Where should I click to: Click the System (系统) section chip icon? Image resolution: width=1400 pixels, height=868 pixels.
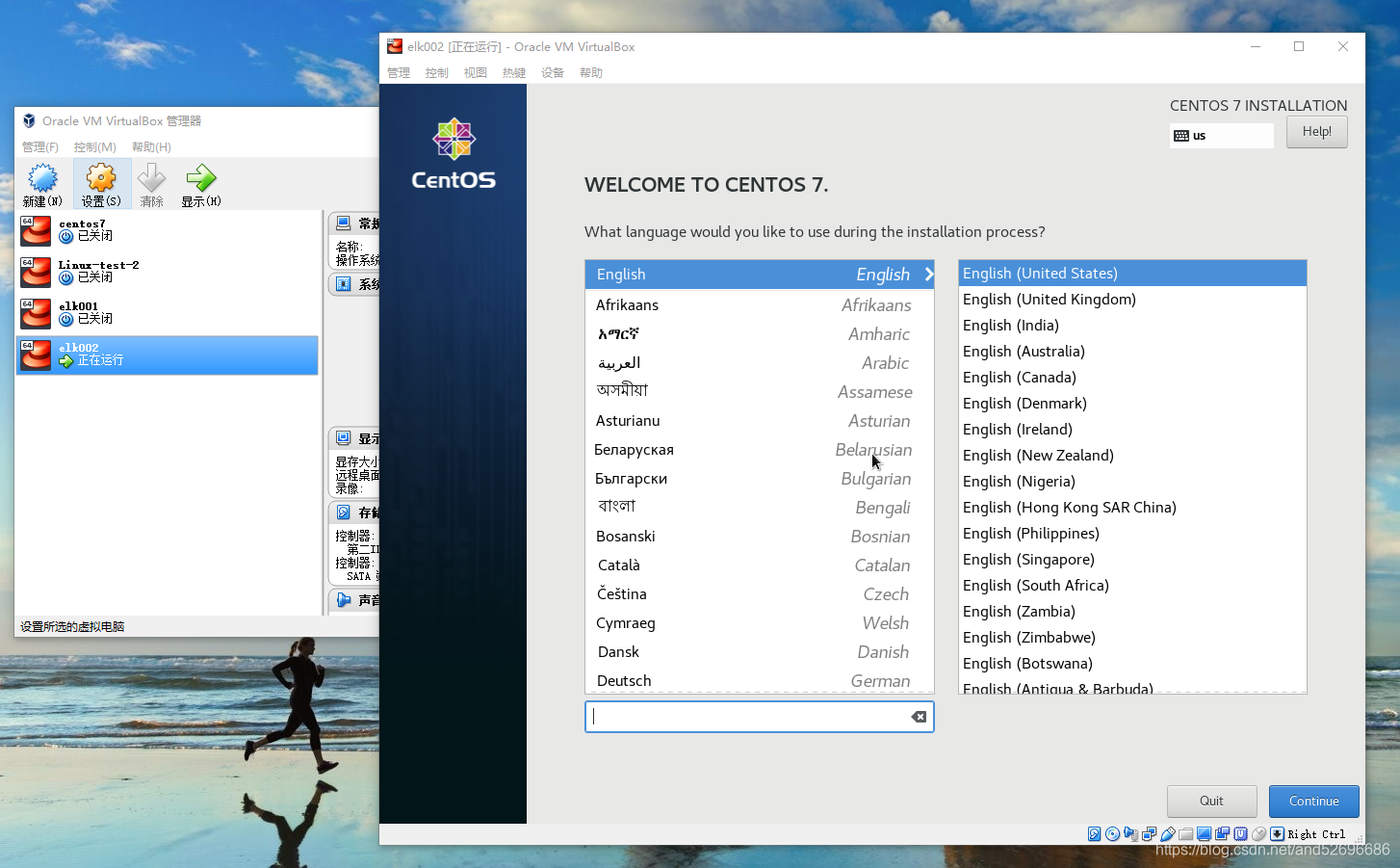[x=343, y=284]
